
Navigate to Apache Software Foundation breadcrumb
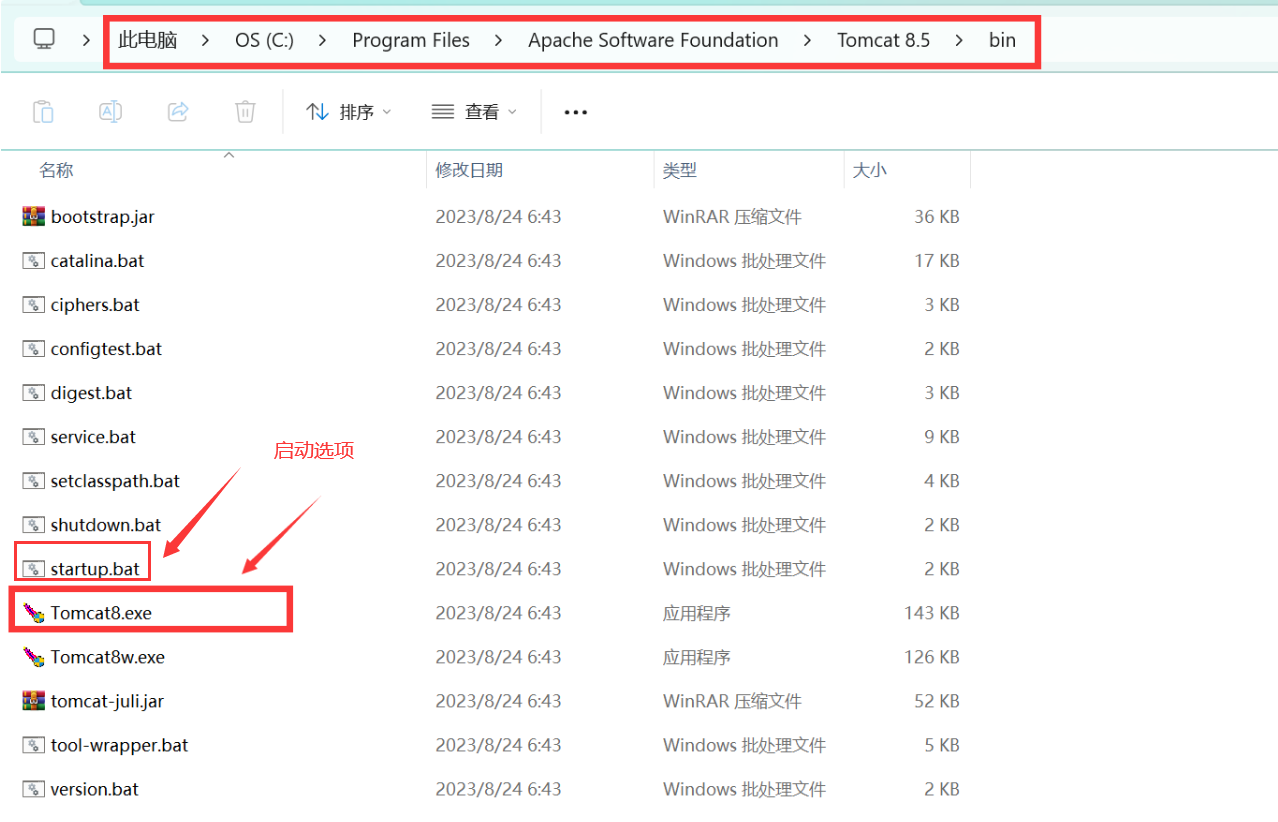click(653, 40)
